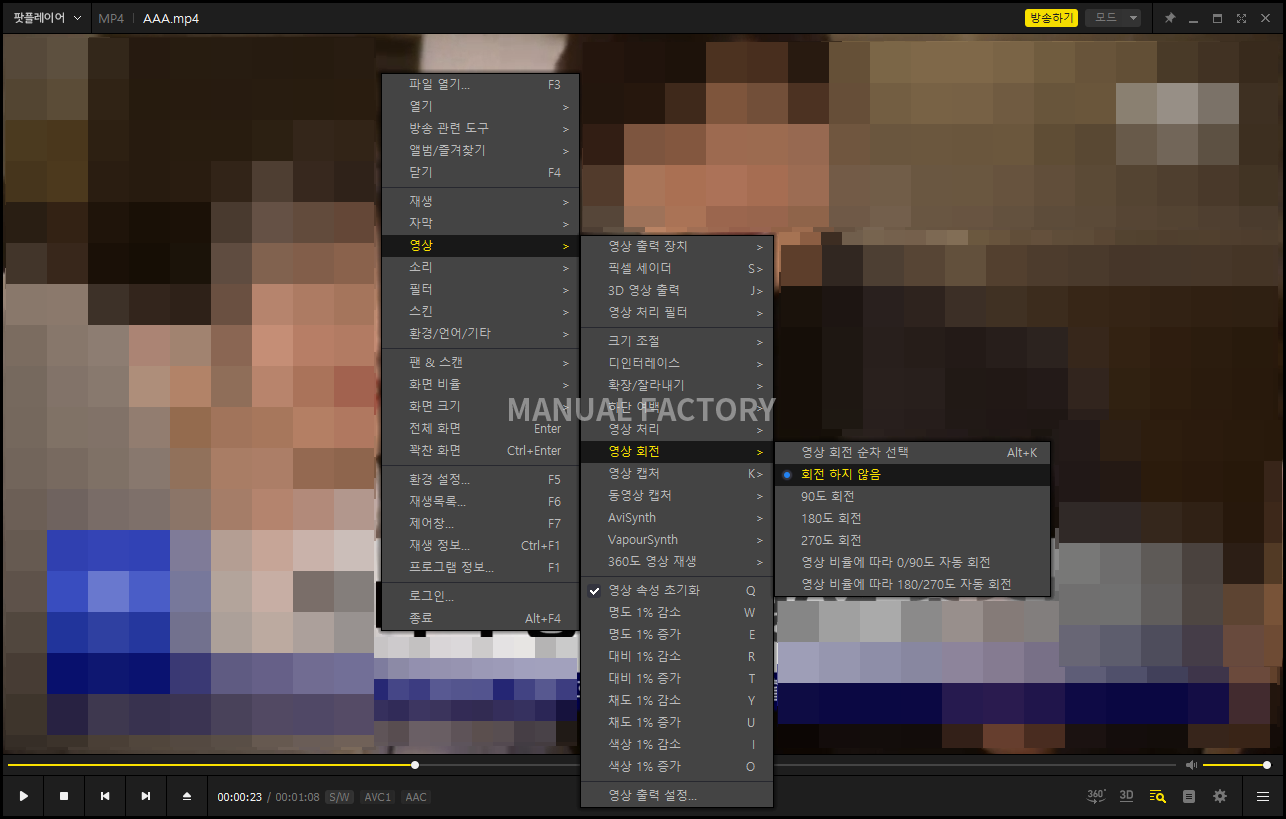The width and height of the screenshot is (1286, 819).
Task: Toggle 360 degree video mode icon
Action: 1096,796
